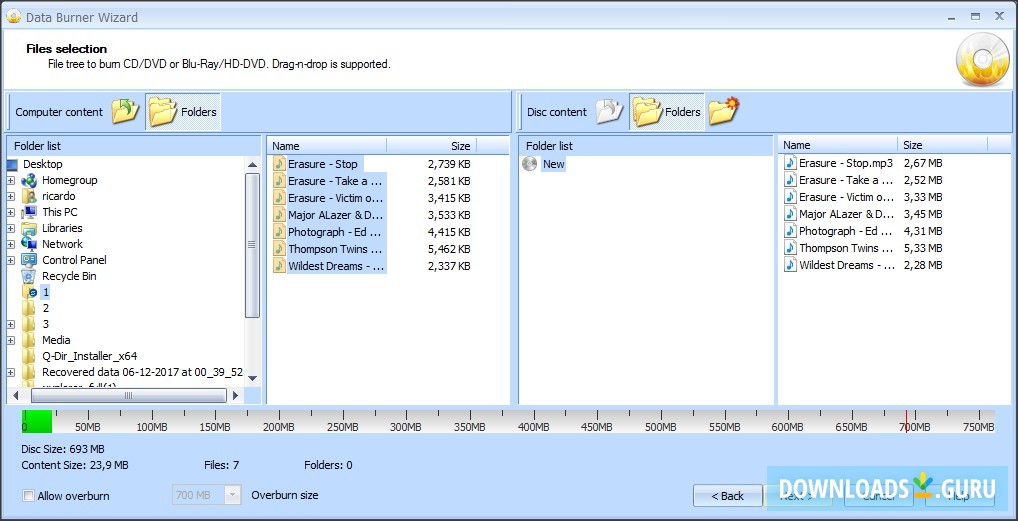Click horizontal scroll right arrow in folder tree
Screen dimensions: 1018x521
236,395
